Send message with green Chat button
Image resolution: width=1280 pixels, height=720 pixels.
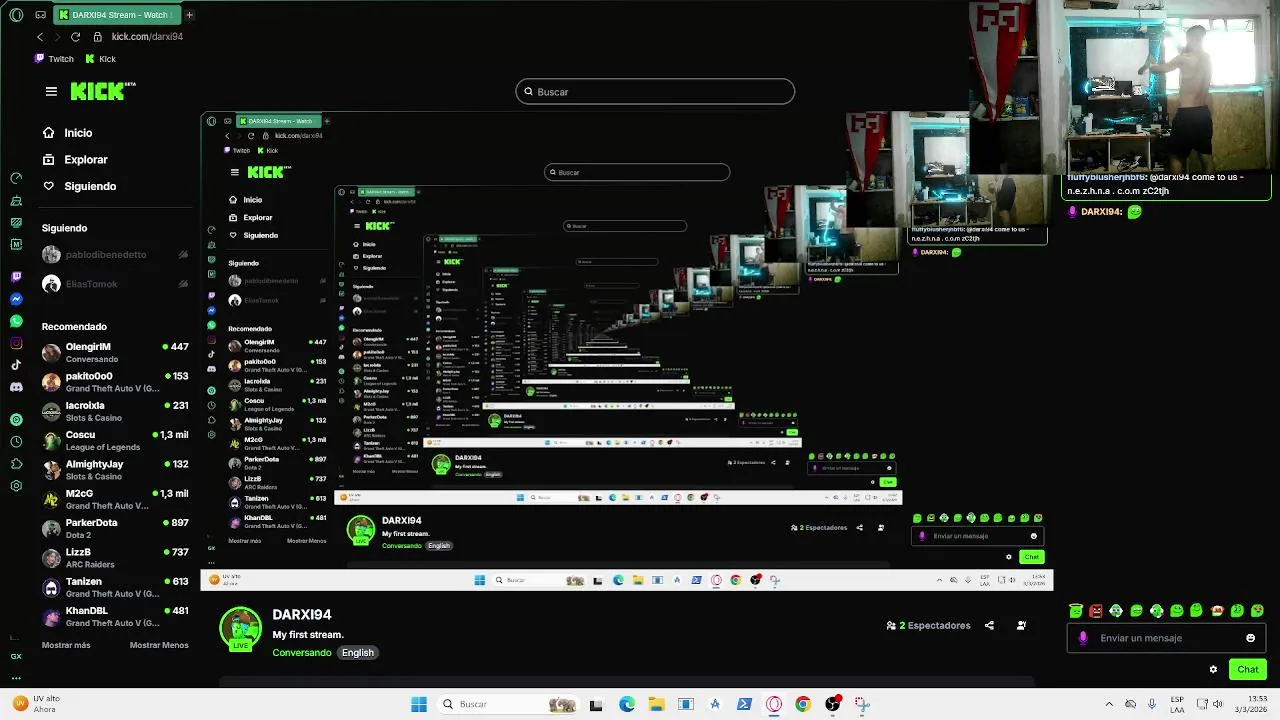[1248, 670]
